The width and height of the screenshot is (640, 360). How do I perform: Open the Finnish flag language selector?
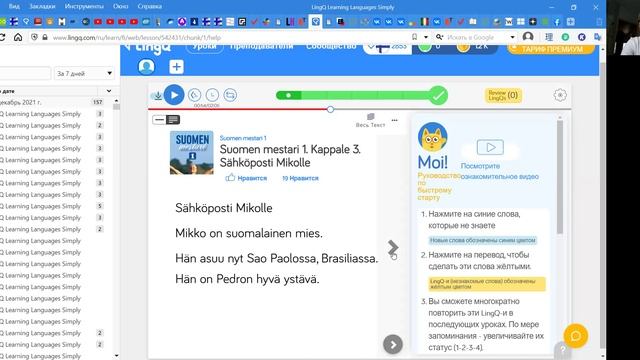(387, 47)
